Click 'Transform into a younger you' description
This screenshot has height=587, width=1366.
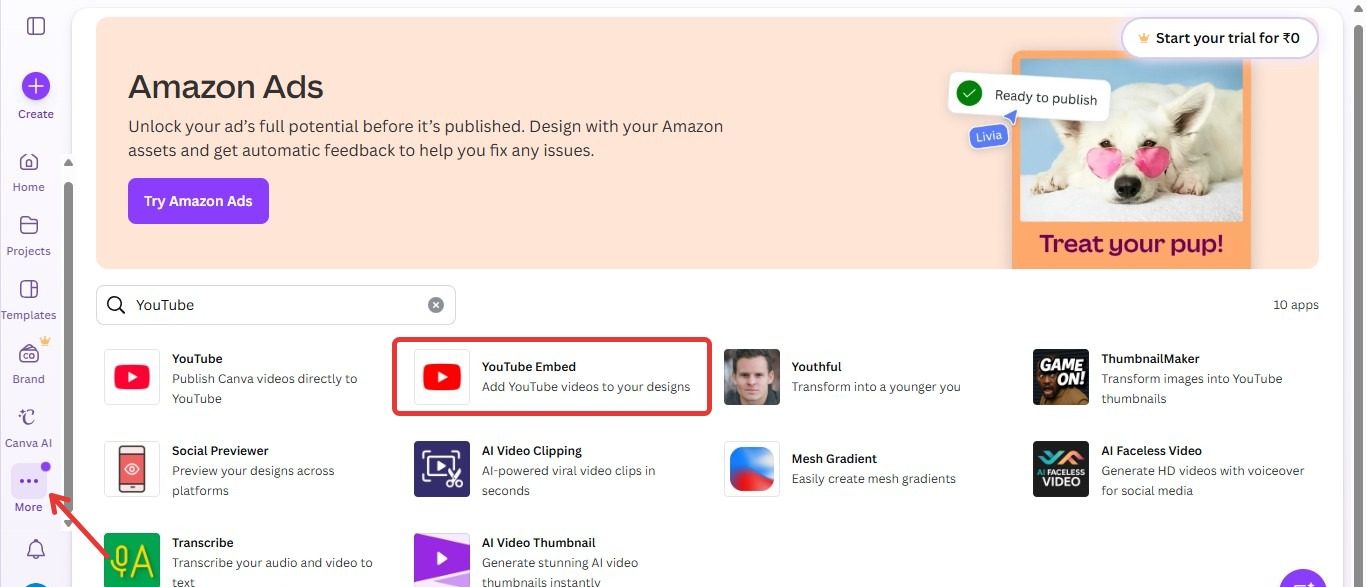pos(876,387)
